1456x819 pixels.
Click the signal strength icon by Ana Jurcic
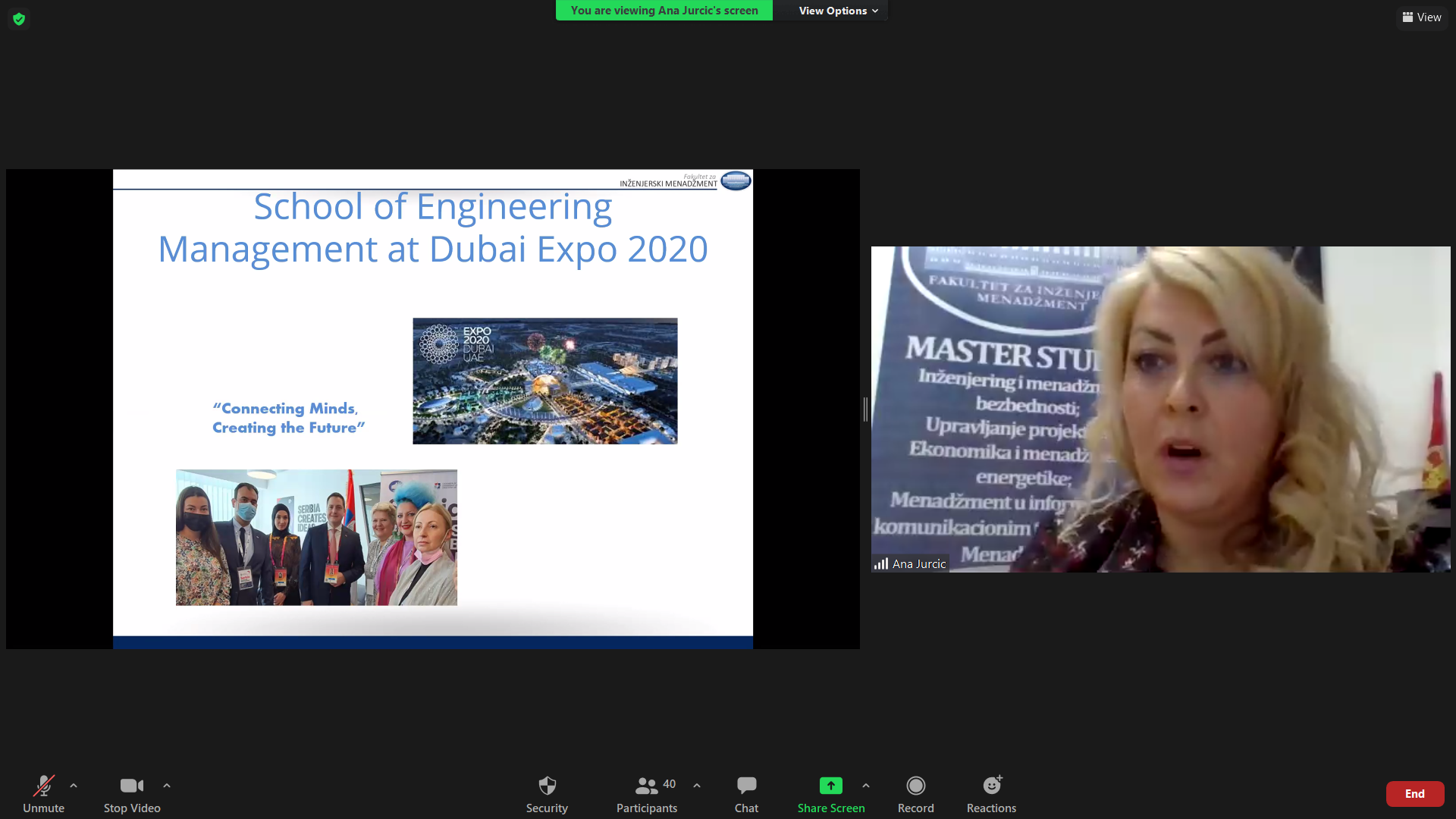pyautogui.click(x=880, y=563)
